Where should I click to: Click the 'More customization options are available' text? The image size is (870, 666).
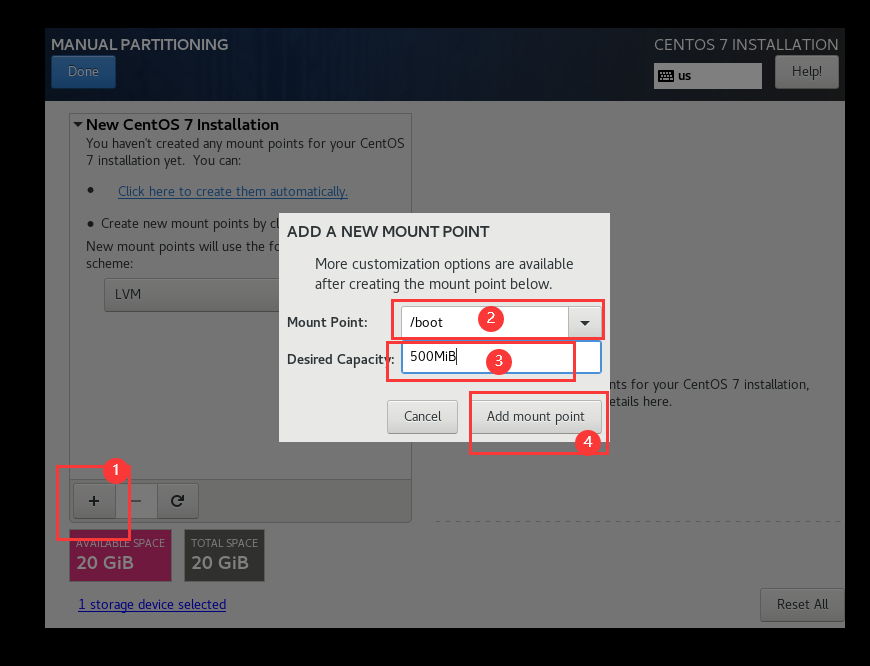pos(444,264)
